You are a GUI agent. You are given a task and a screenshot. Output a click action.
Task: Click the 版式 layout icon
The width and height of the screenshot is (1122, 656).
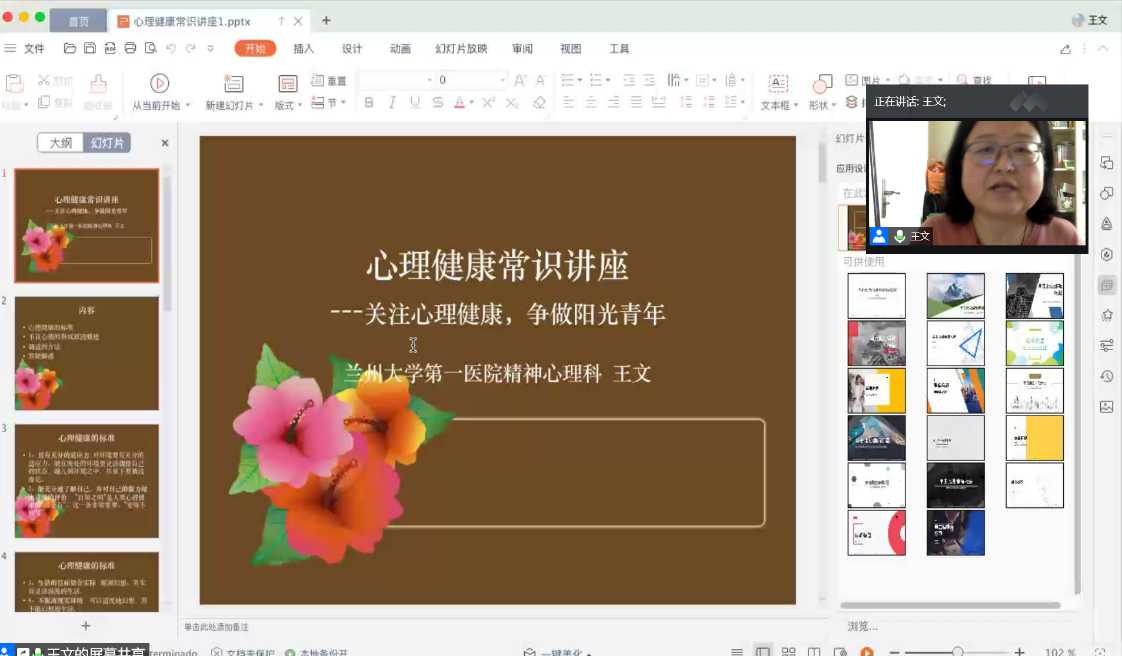(x=287, y=84)
